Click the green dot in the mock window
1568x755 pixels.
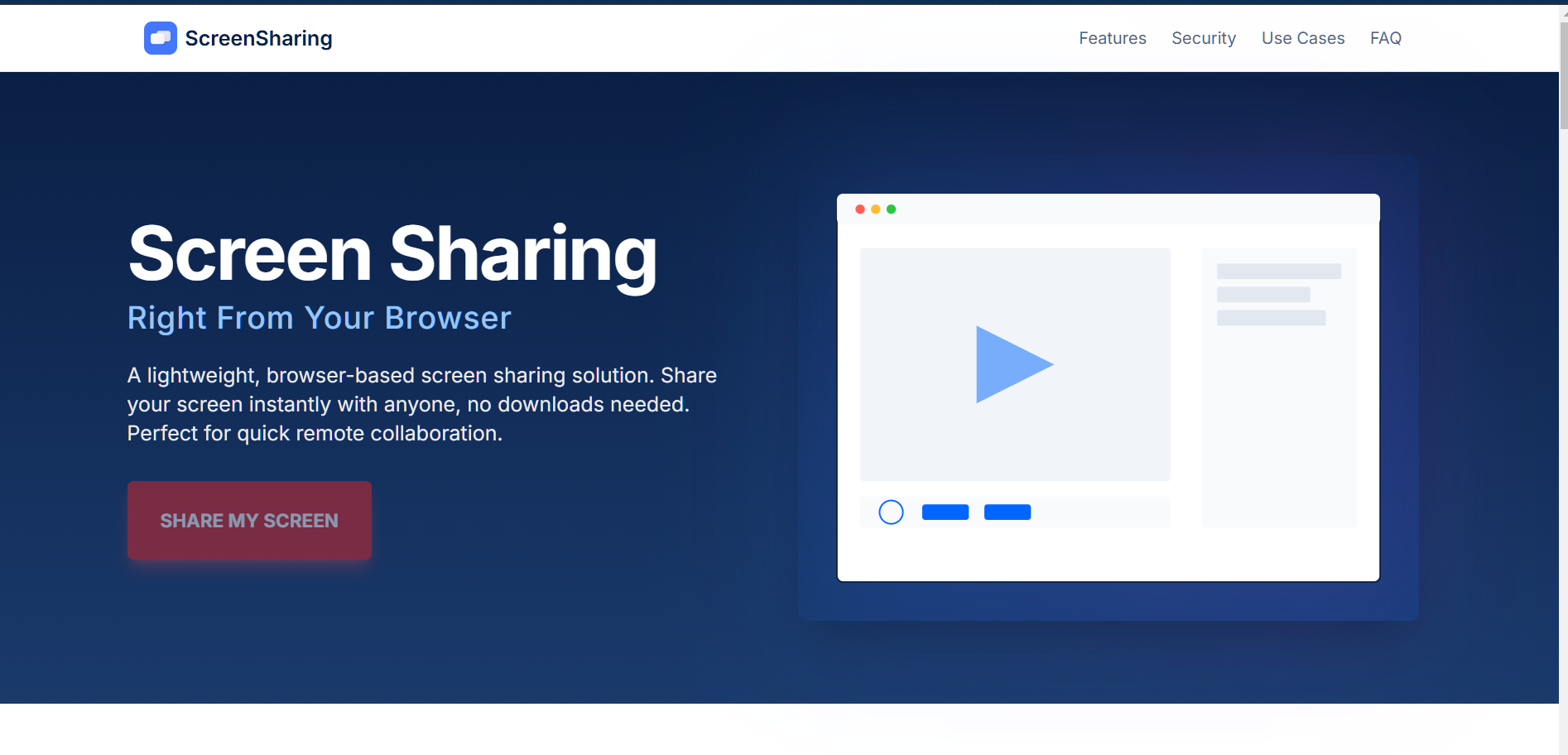tap(892, 209)
